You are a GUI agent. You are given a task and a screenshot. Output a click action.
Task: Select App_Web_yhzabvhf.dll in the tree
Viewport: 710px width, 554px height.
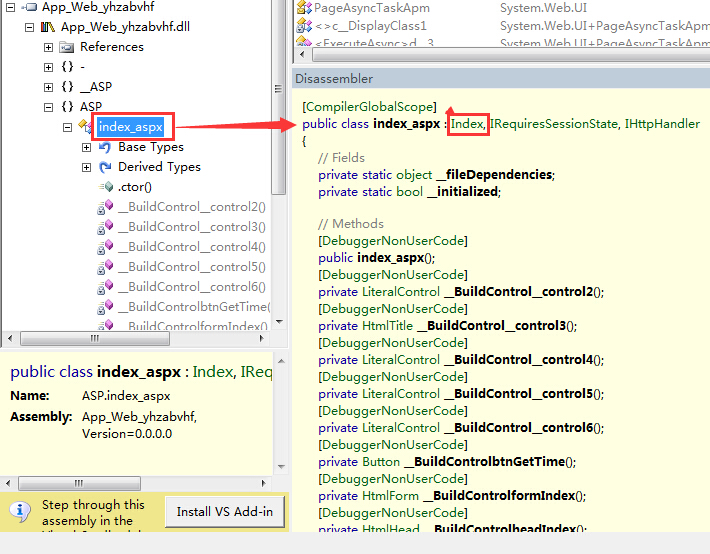click(x=125, y=27)
